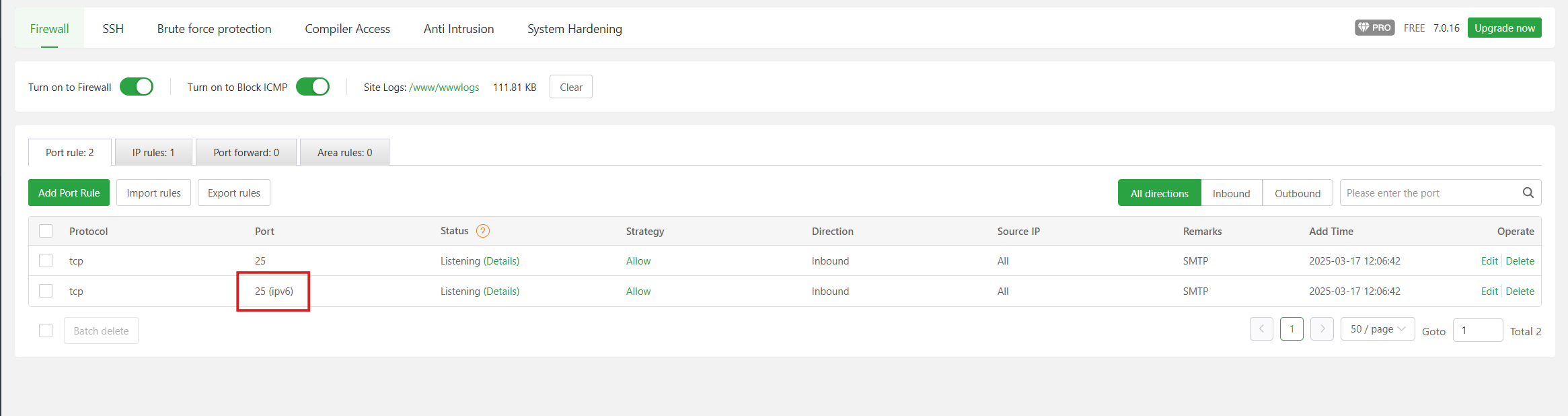Toggle the Firewall switch off
The image size is (1568, 416).
coord(137,87)
